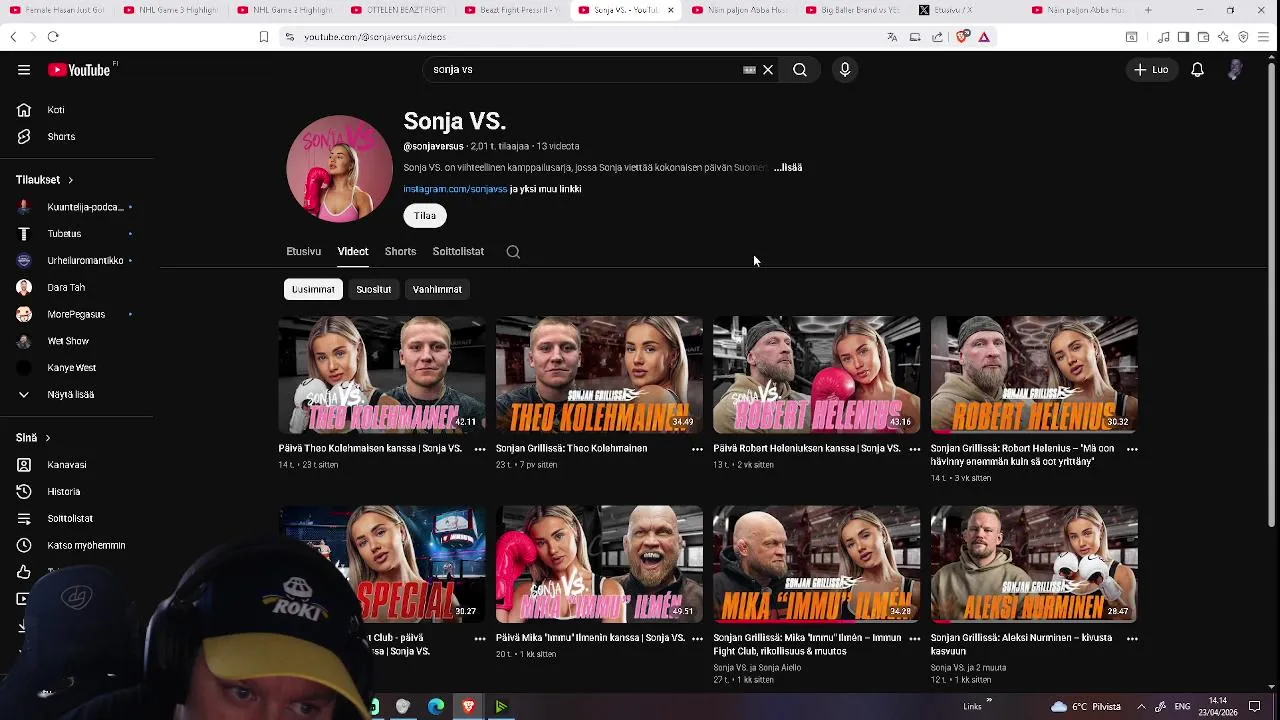Open the on-screen keyboard in the search box
This screenshot has height=720, width=1280.
[x=749, y=70]
